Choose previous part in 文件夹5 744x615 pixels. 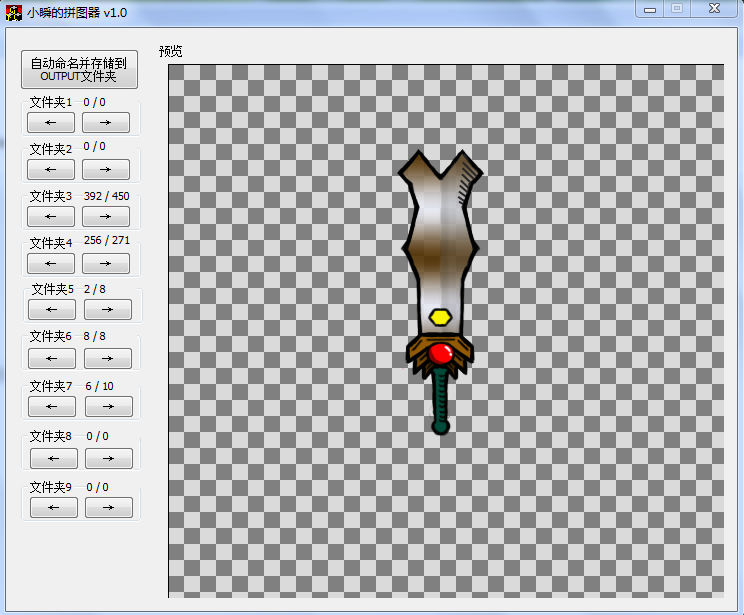(52, 309)
